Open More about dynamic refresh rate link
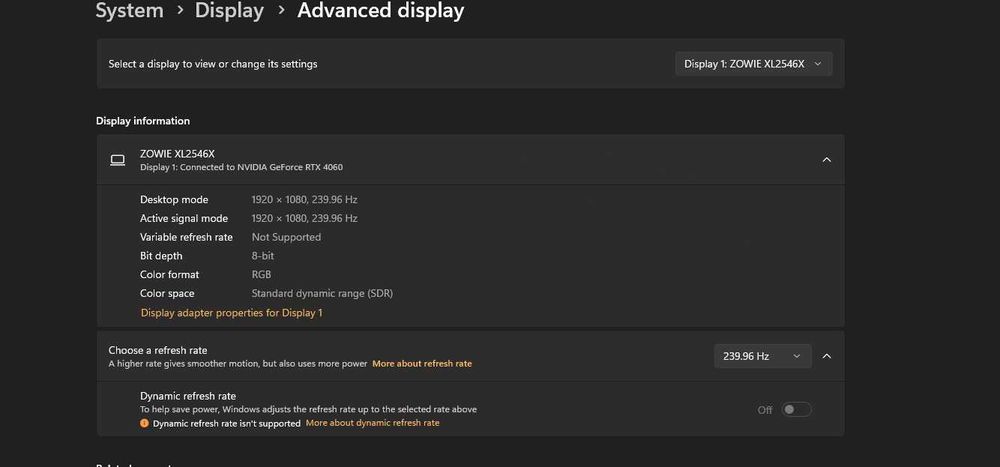Screen dimensions: 1000x467 click(x=372, y=423)
